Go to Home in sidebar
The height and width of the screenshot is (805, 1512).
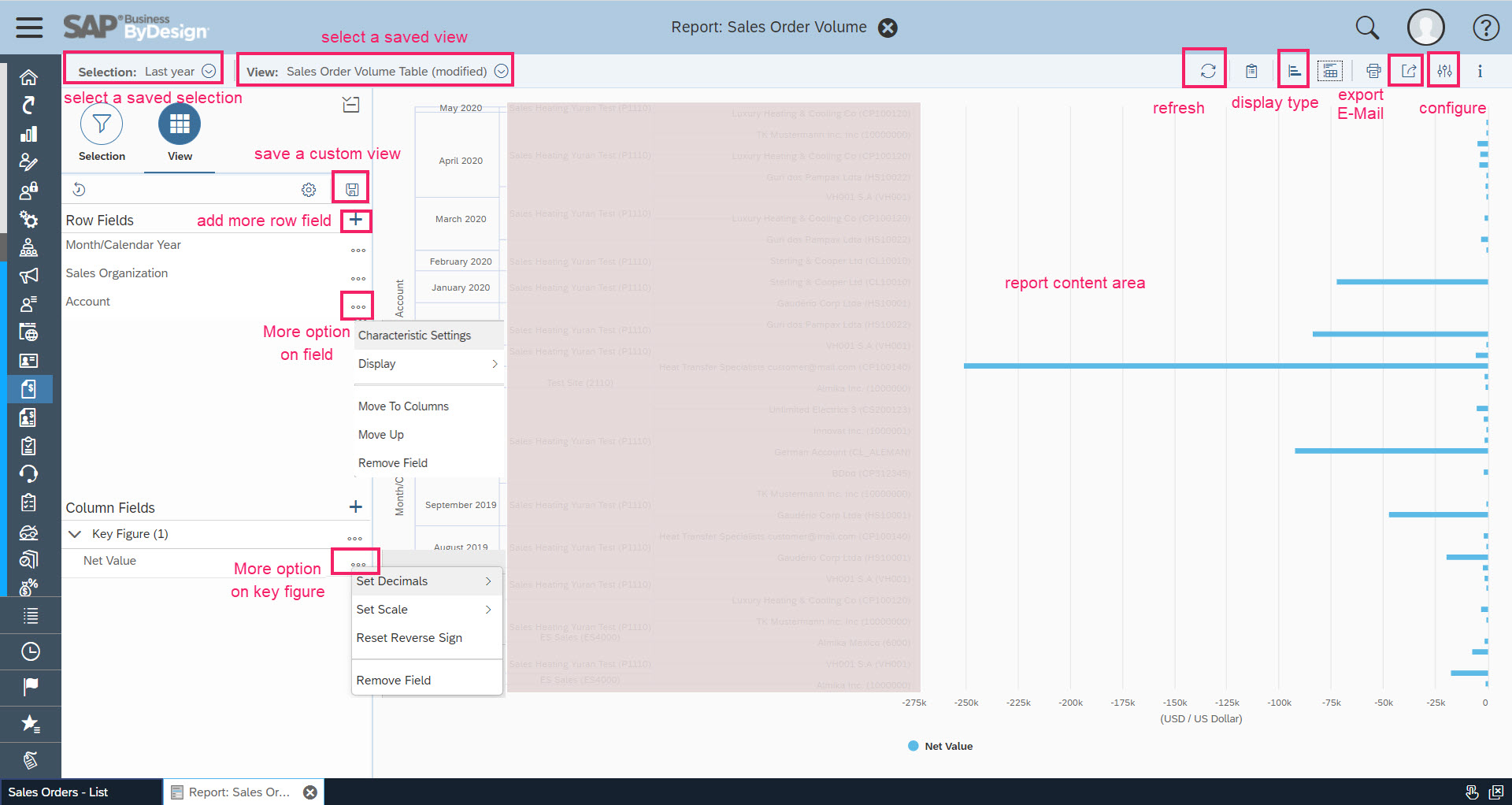(x=29, y=77)
